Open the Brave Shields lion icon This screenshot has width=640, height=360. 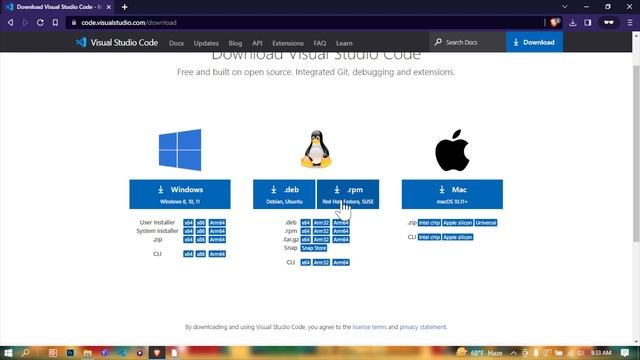[x=554, y=22]
